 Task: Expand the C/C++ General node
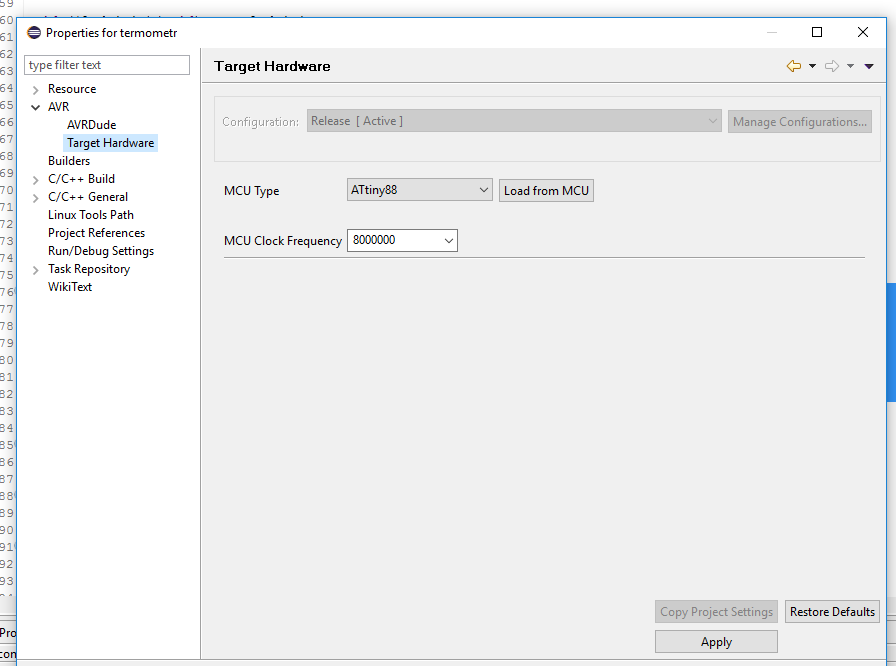tap(36, 198)
